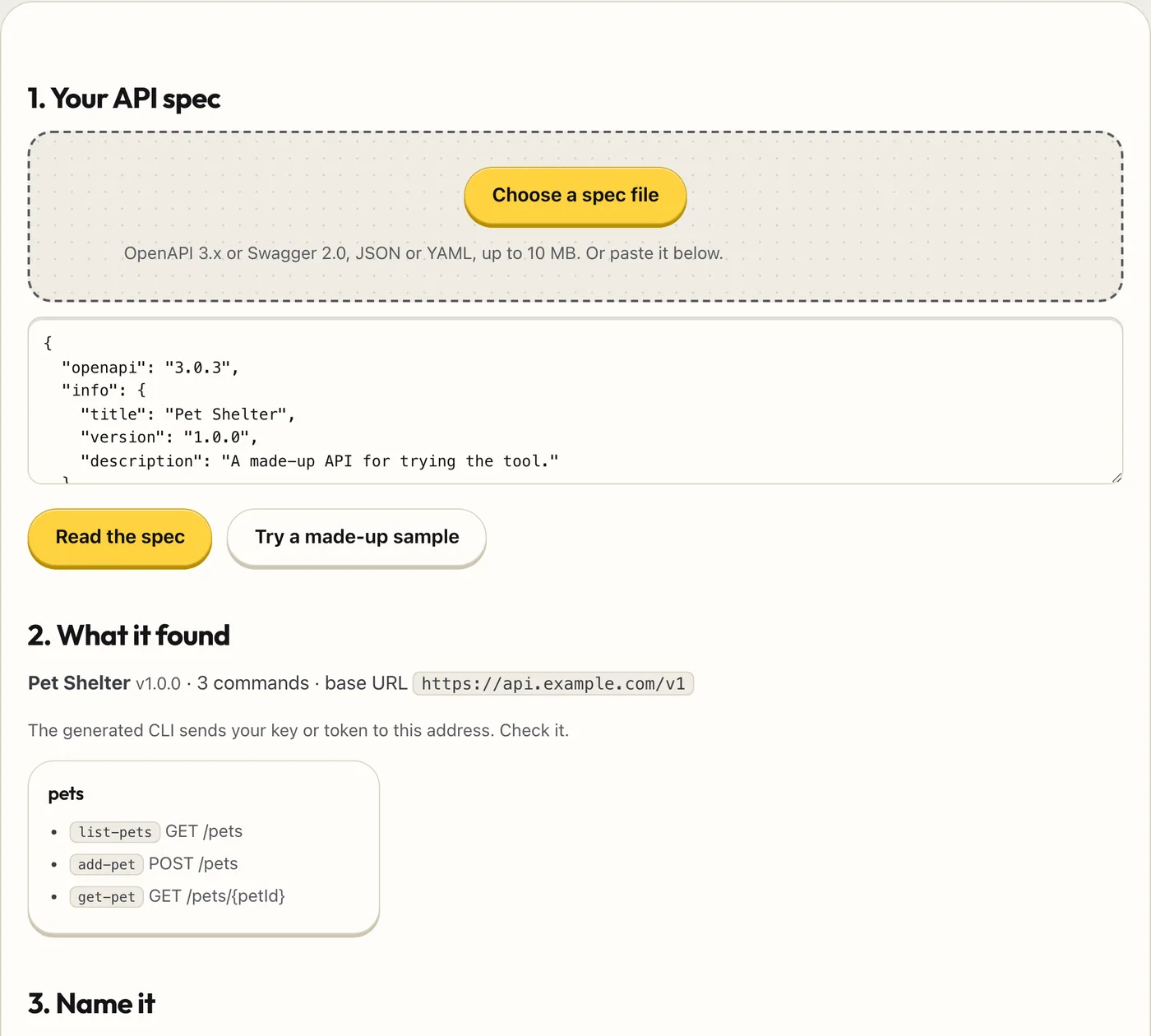
Task: Click the 'sends your key or token' warning
Action: (298, 730)
